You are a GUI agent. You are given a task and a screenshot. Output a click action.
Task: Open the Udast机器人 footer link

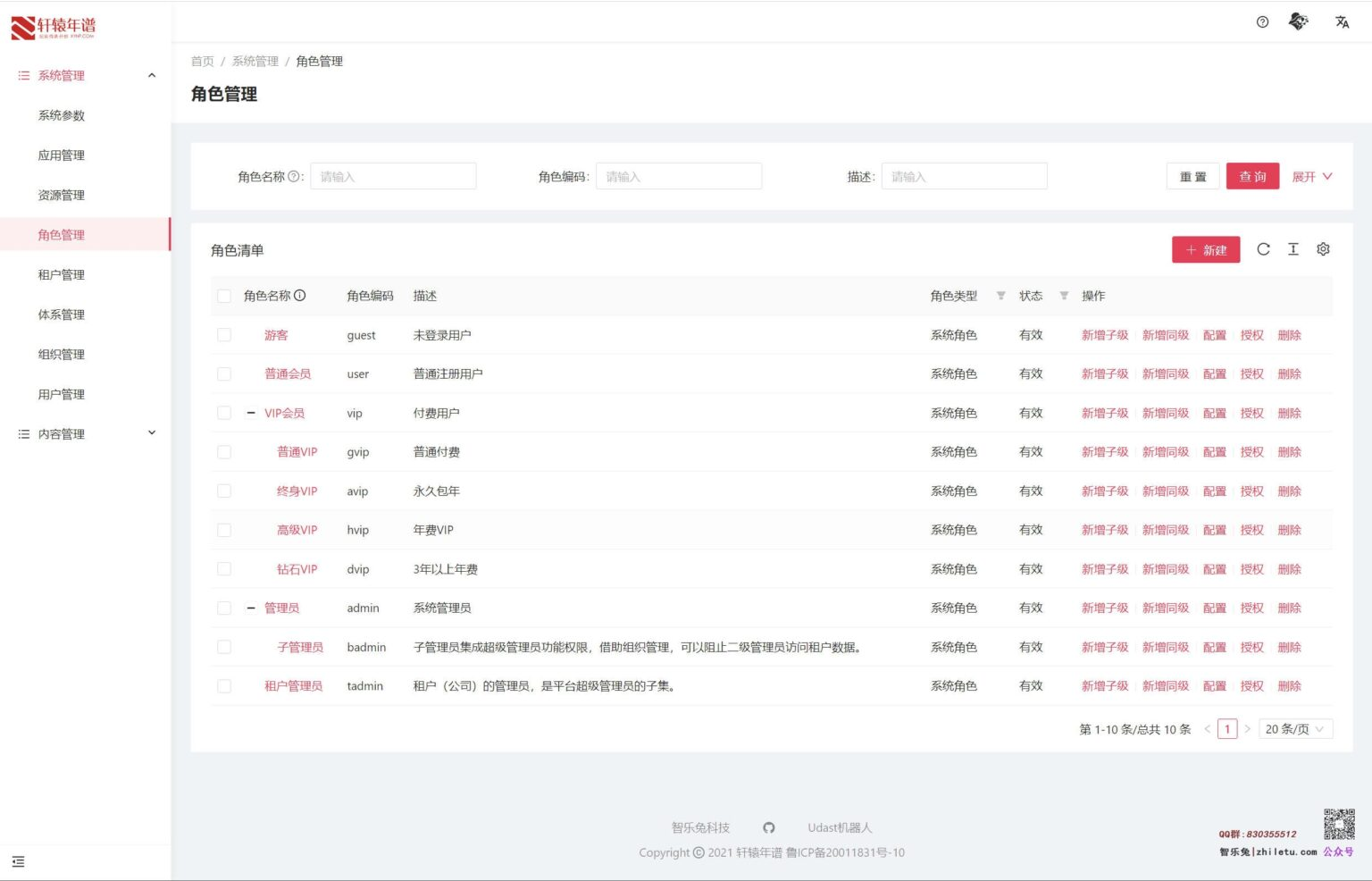click(840, 827)
